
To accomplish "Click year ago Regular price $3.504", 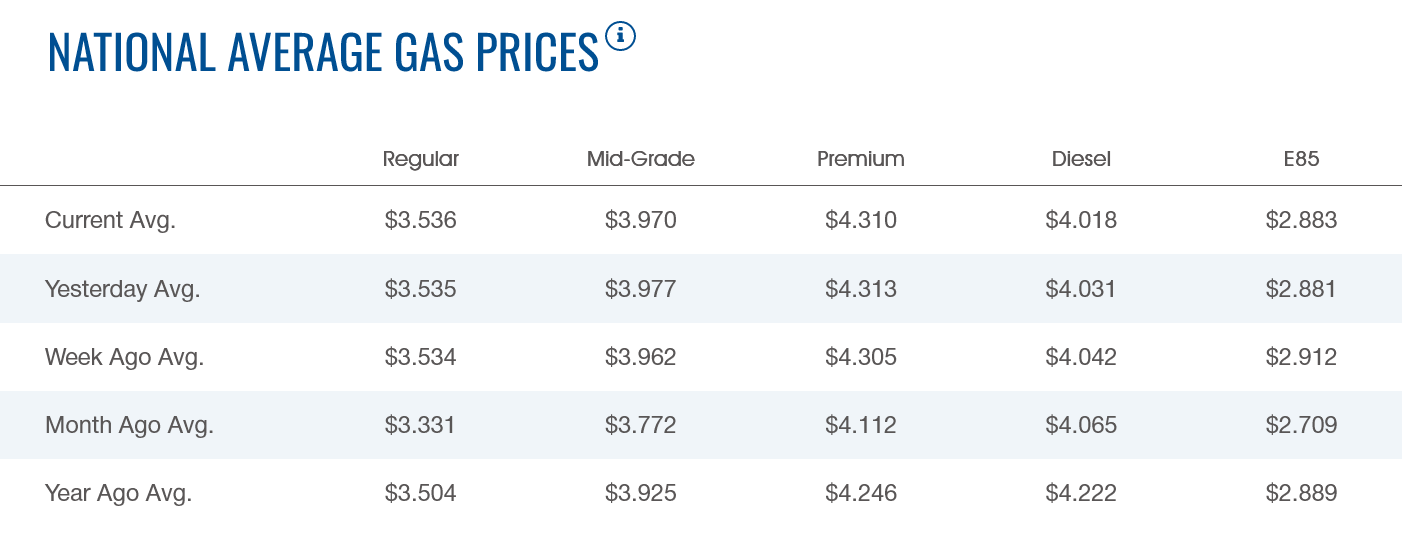I will (421, 493).
